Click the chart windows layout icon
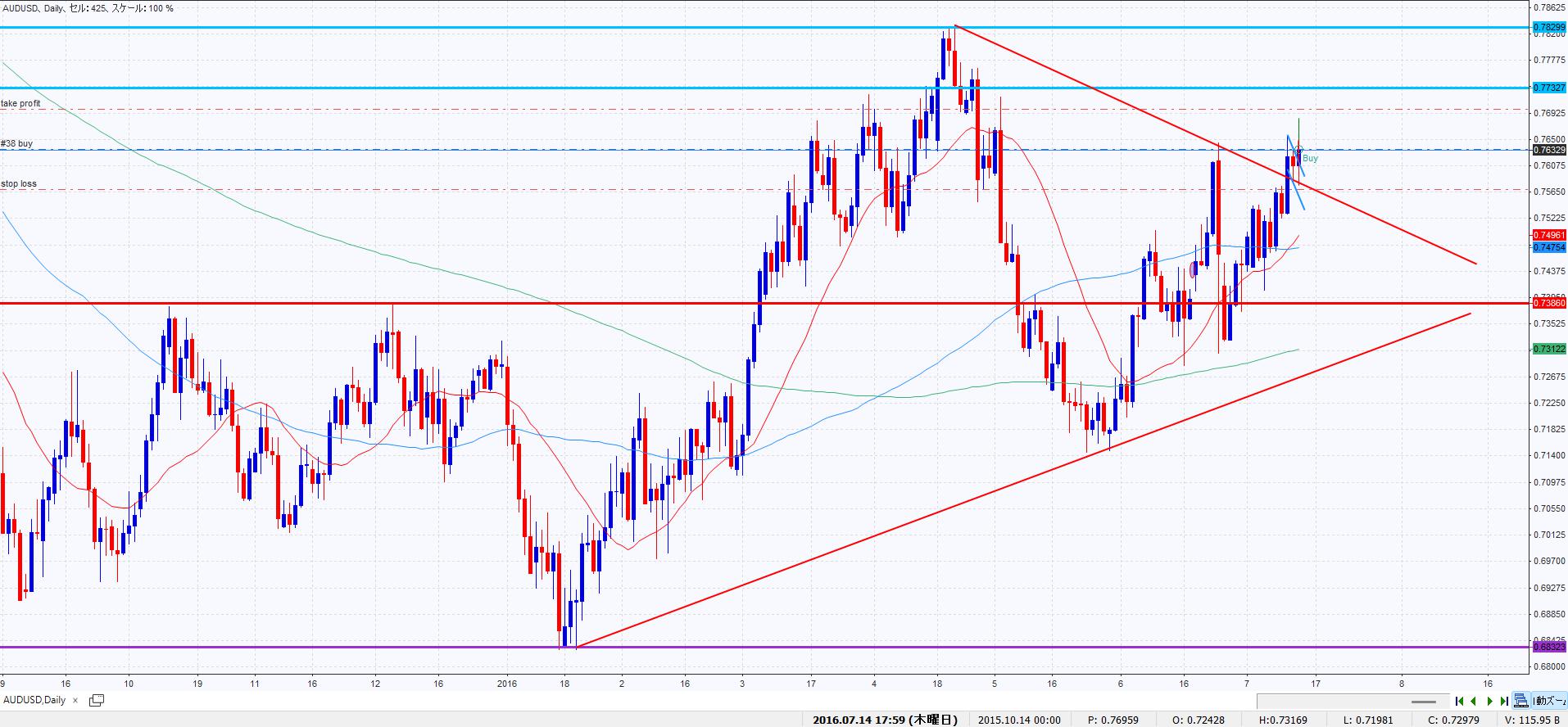This screenshot has height=727, width=1568. point(1520,701)
